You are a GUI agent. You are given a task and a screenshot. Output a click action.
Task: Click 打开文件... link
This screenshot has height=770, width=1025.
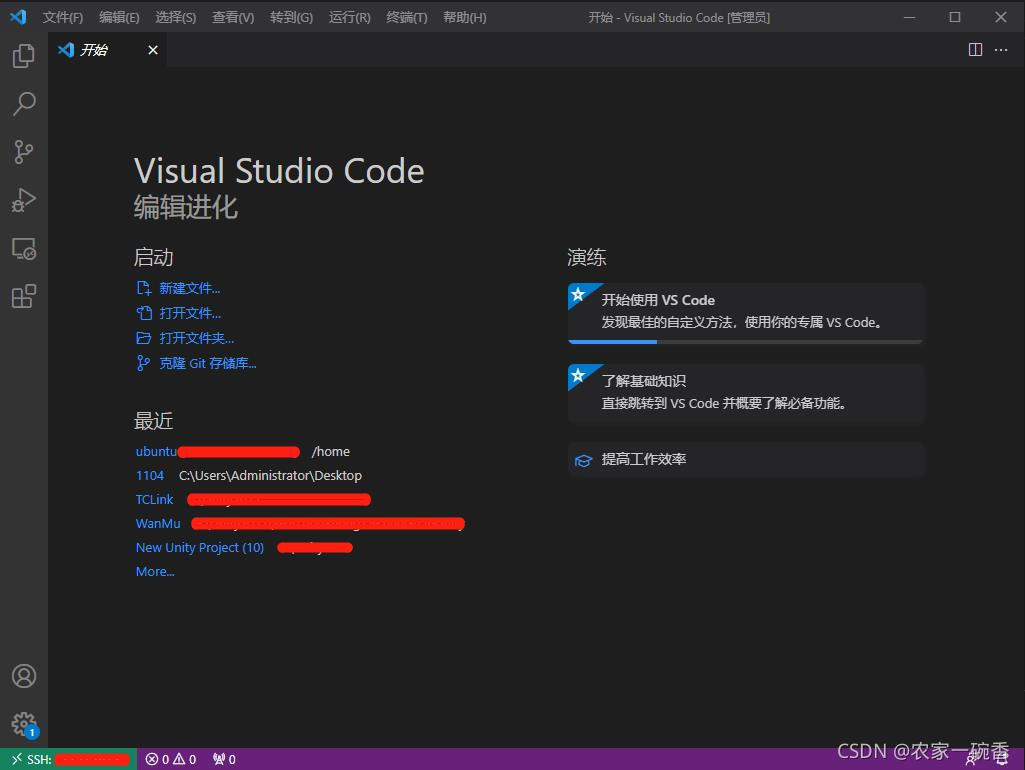point(190,313)
